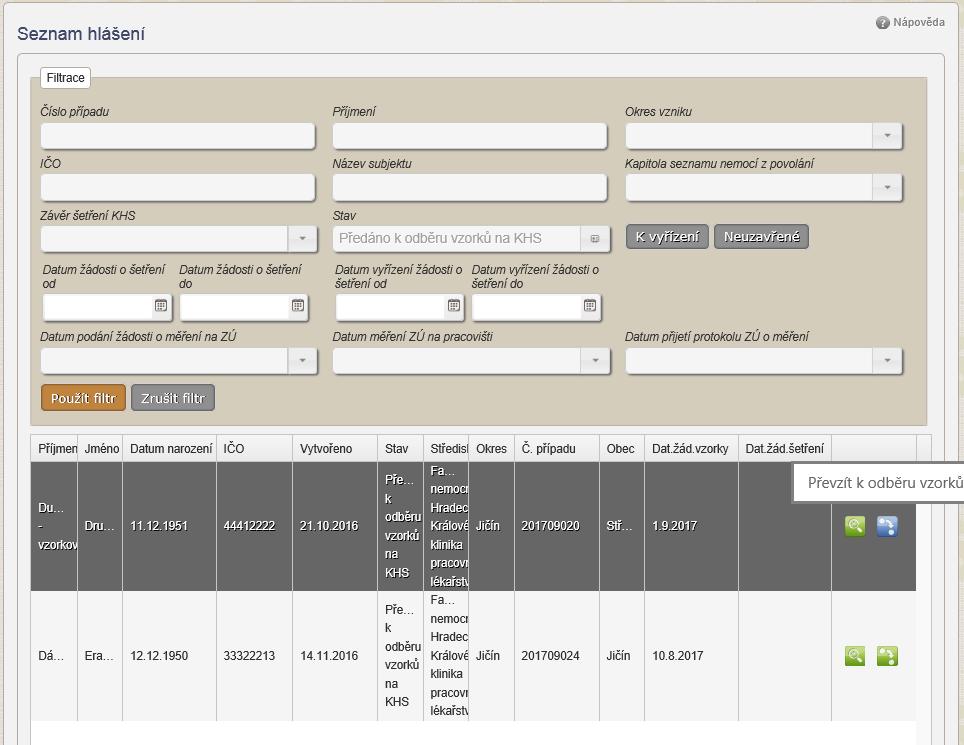964x745 pixels.
Task: Click Zrušit filtr button
Action: pyautogui.click(x=173, y=398)
